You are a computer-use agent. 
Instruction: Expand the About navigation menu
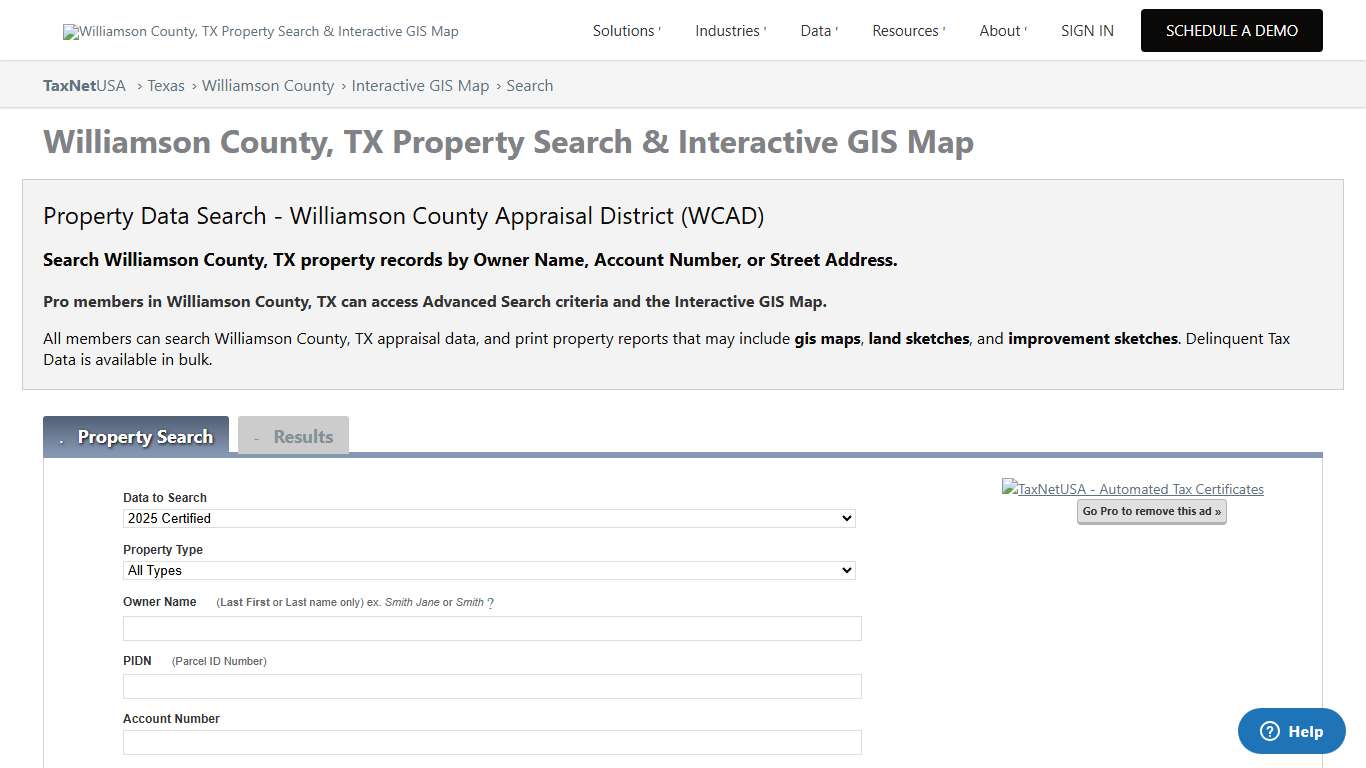tap(1001, 31)
